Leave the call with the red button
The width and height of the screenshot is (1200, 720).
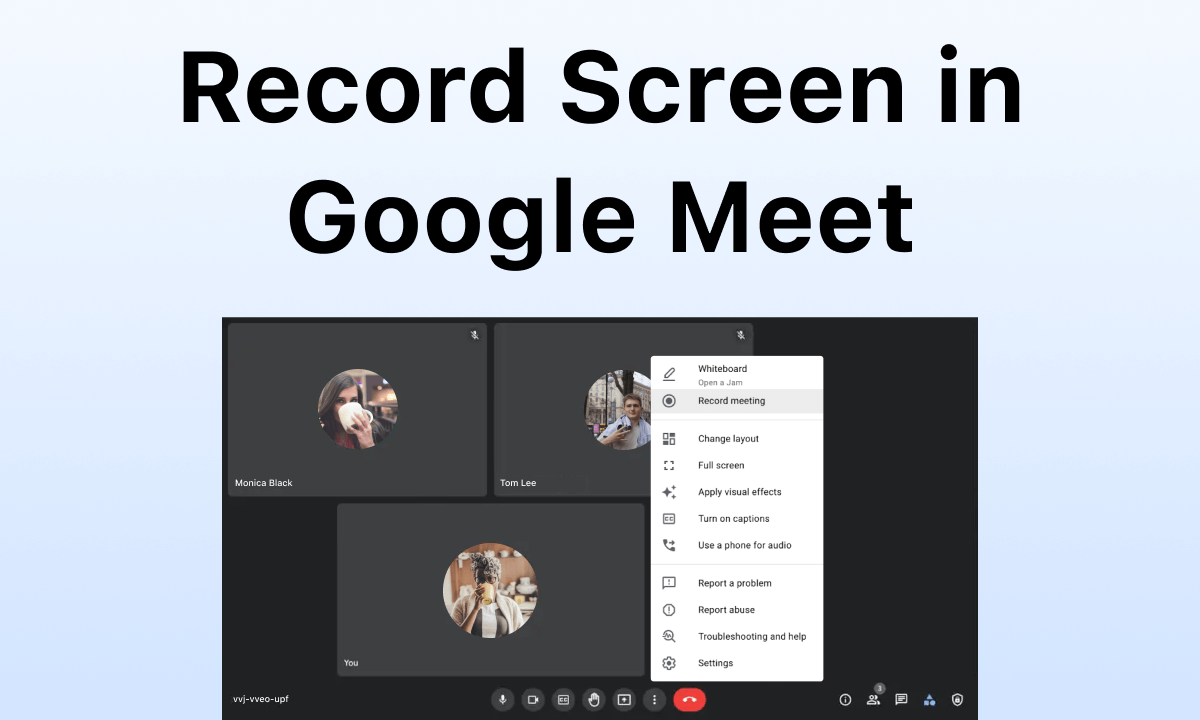[690, 699]
